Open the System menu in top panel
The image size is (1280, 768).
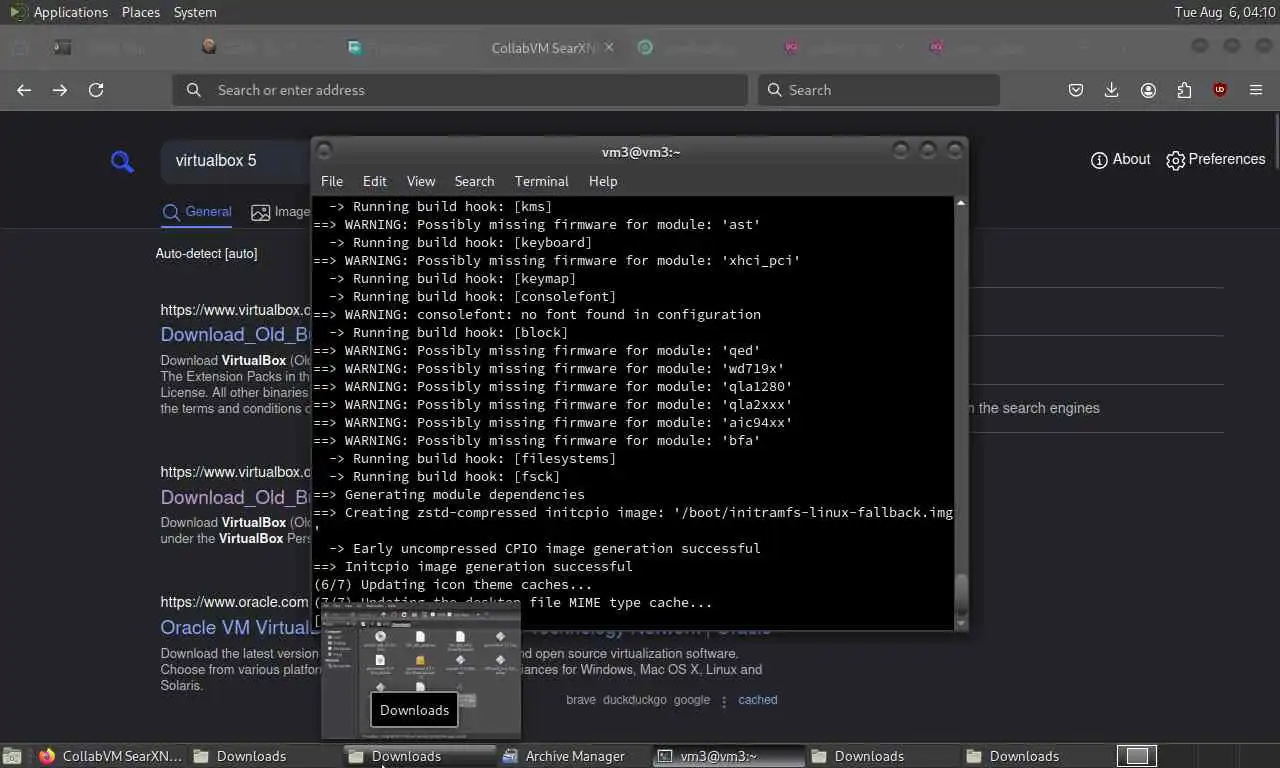(x=195, y=12)
